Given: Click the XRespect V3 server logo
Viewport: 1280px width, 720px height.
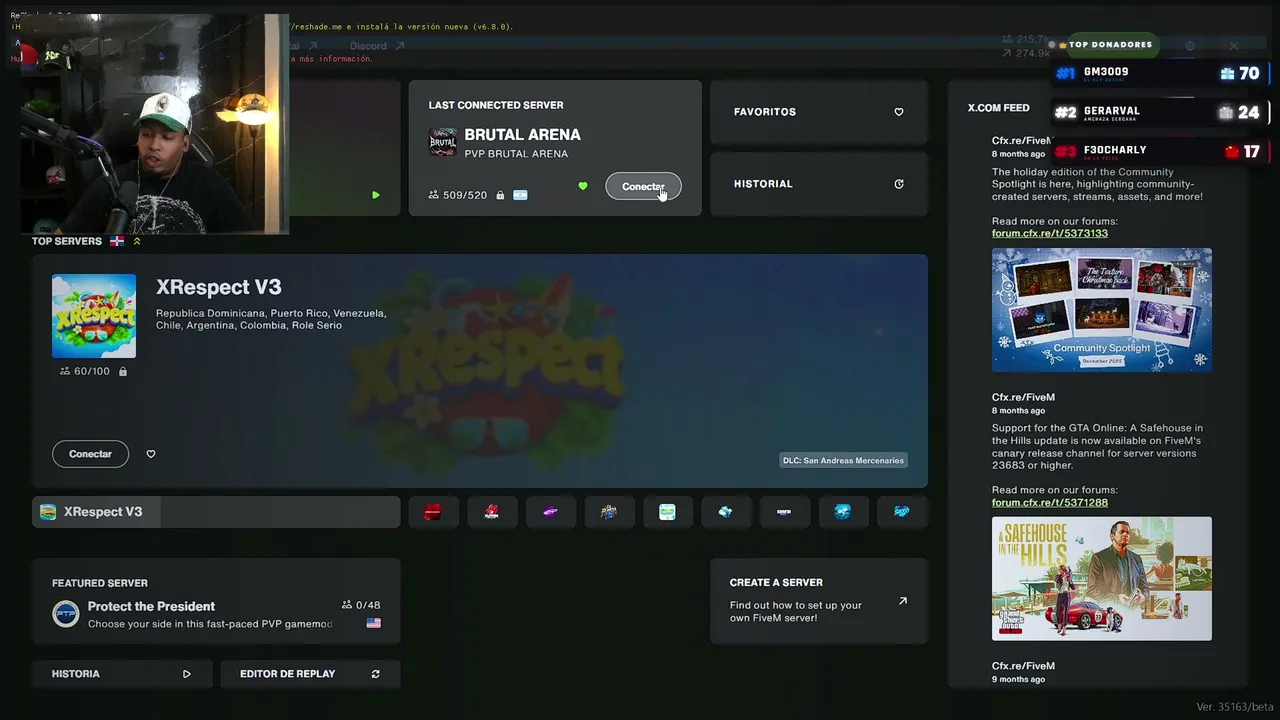Looking at the screenshot, I should (x=94, y=316).
